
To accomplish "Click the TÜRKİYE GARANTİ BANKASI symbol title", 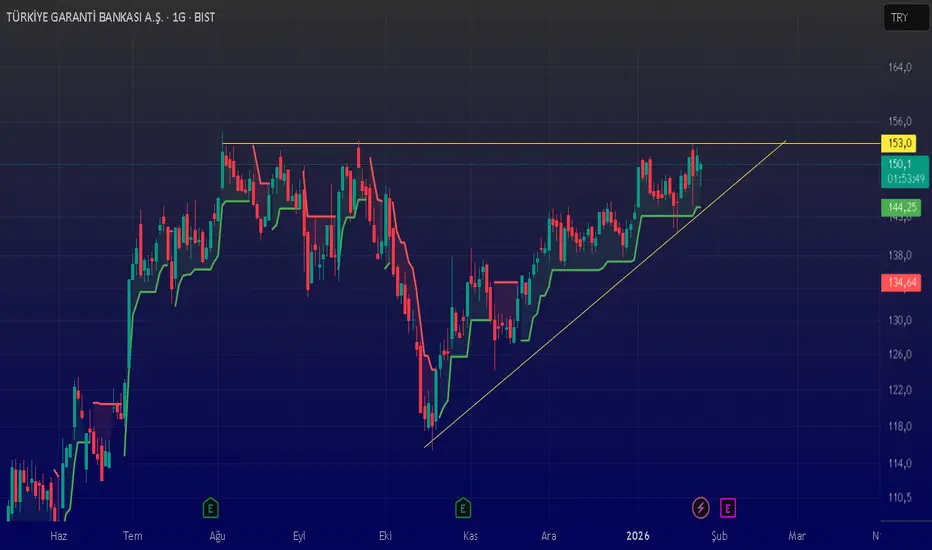I will 84,17.
